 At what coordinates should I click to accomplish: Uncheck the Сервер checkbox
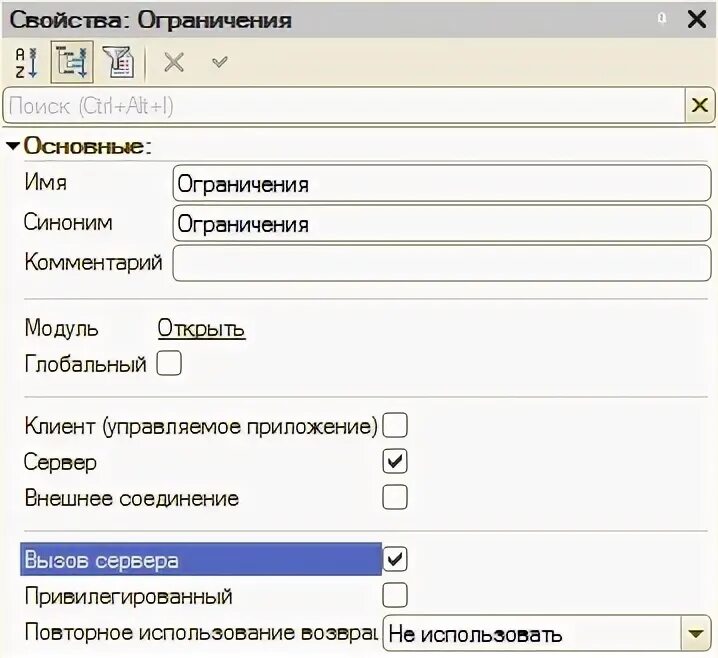tap(395, 461)
